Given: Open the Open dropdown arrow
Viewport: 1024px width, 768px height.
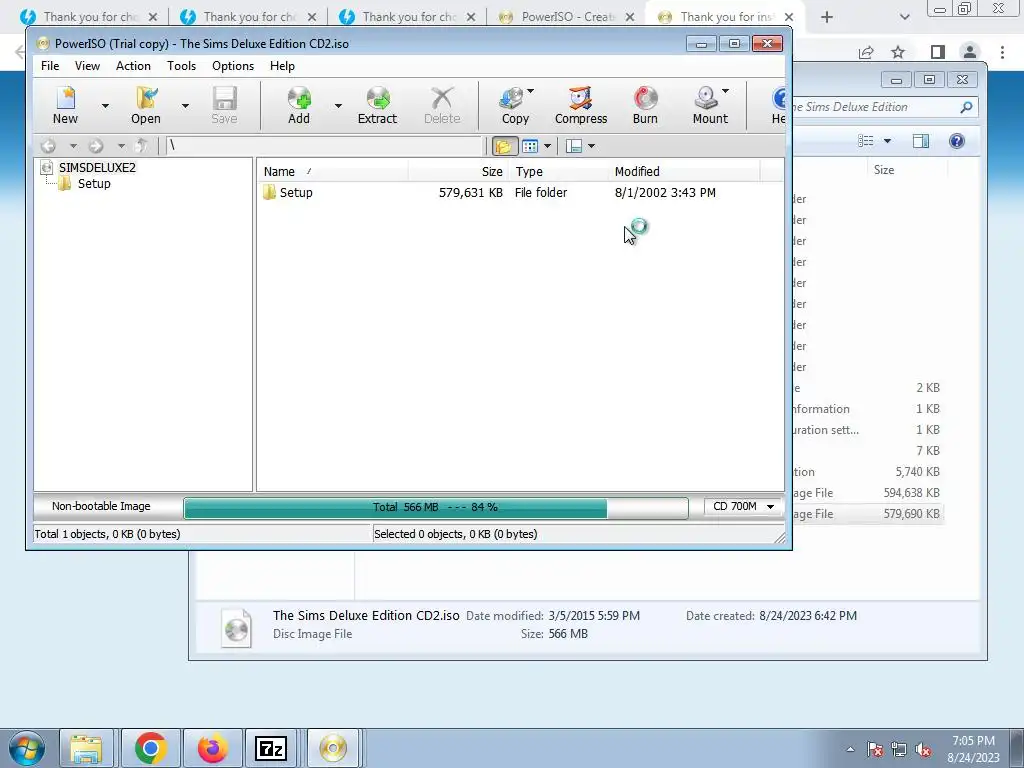Looking at the screenshot, I should click(185, 105).
